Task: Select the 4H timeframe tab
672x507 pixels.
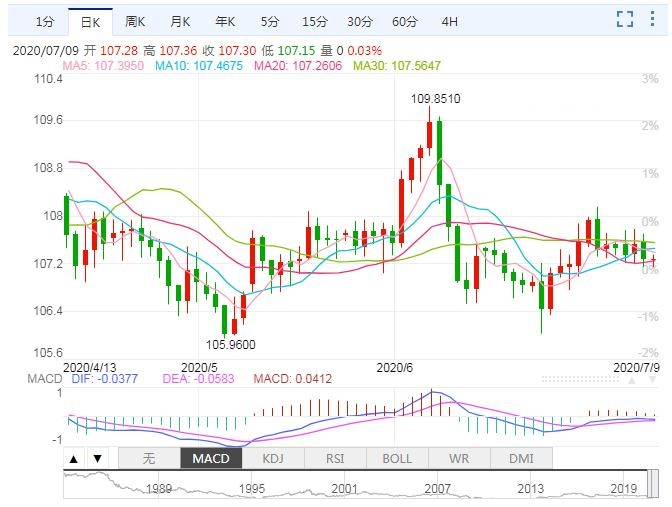Action: [x=449, y=21]
